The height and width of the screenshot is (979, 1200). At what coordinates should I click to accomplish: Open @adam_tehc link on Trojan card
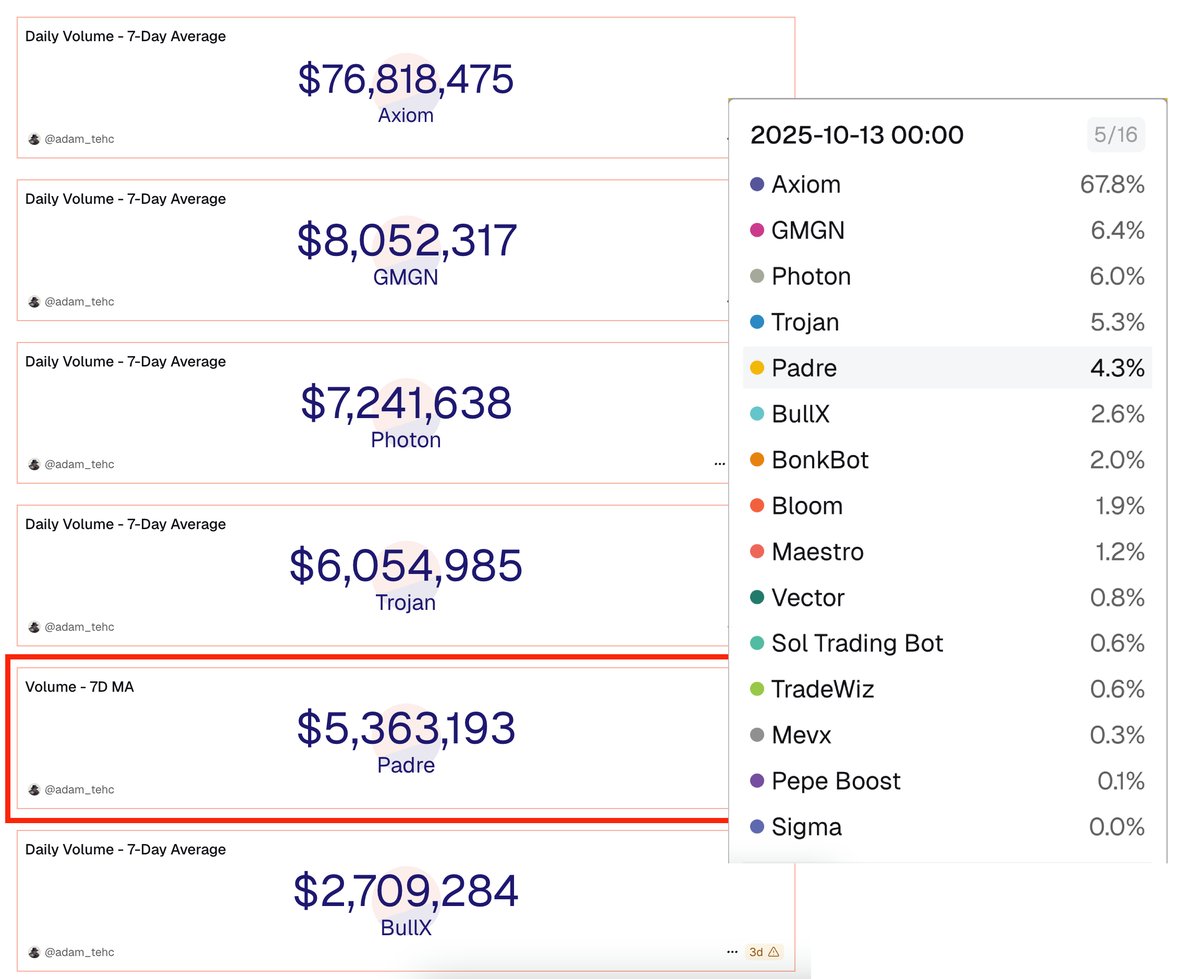[x=79, y=627]
